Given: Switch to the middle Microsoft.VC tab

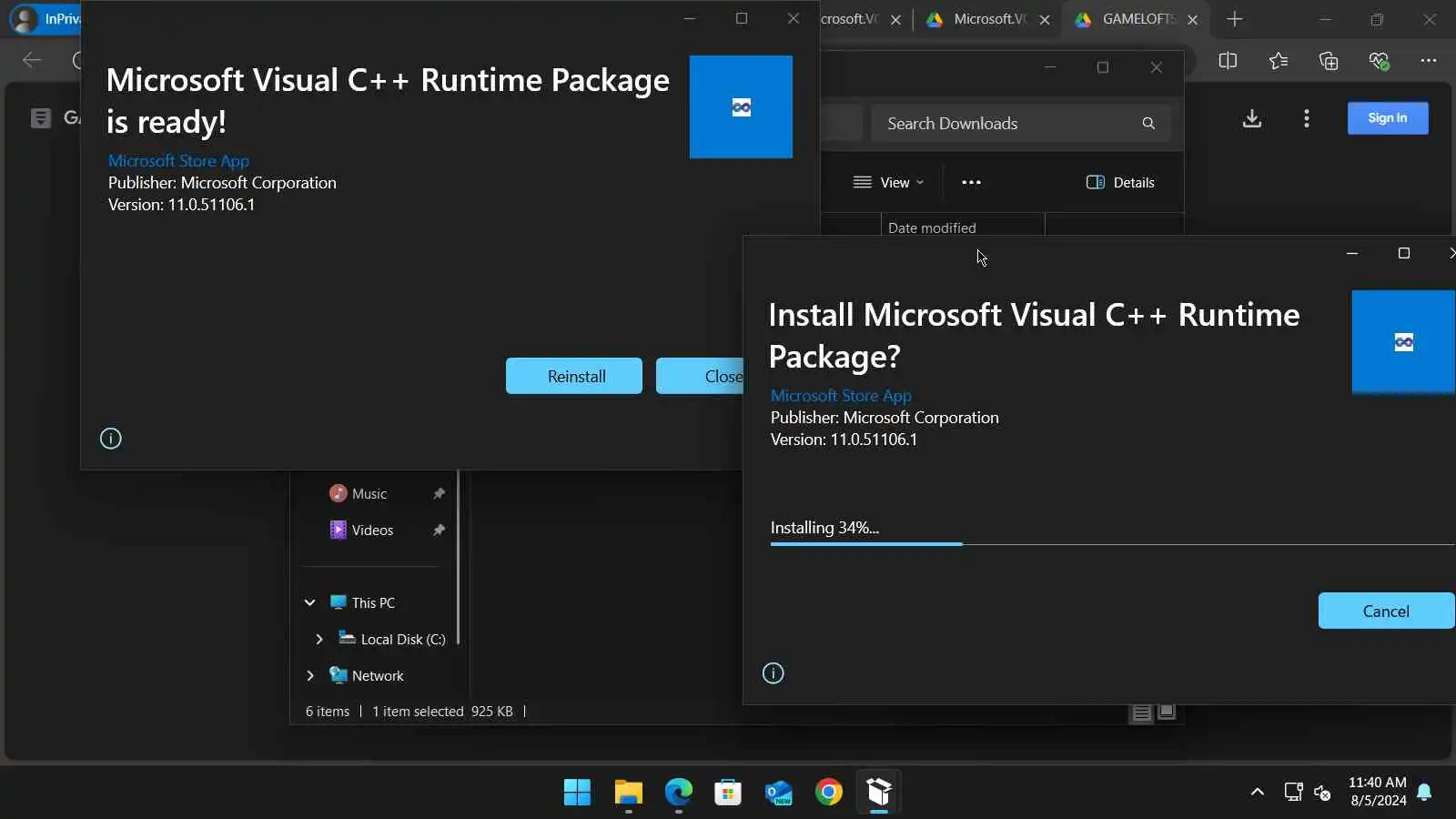Looking at the screenshot, I should coord(988,19).
